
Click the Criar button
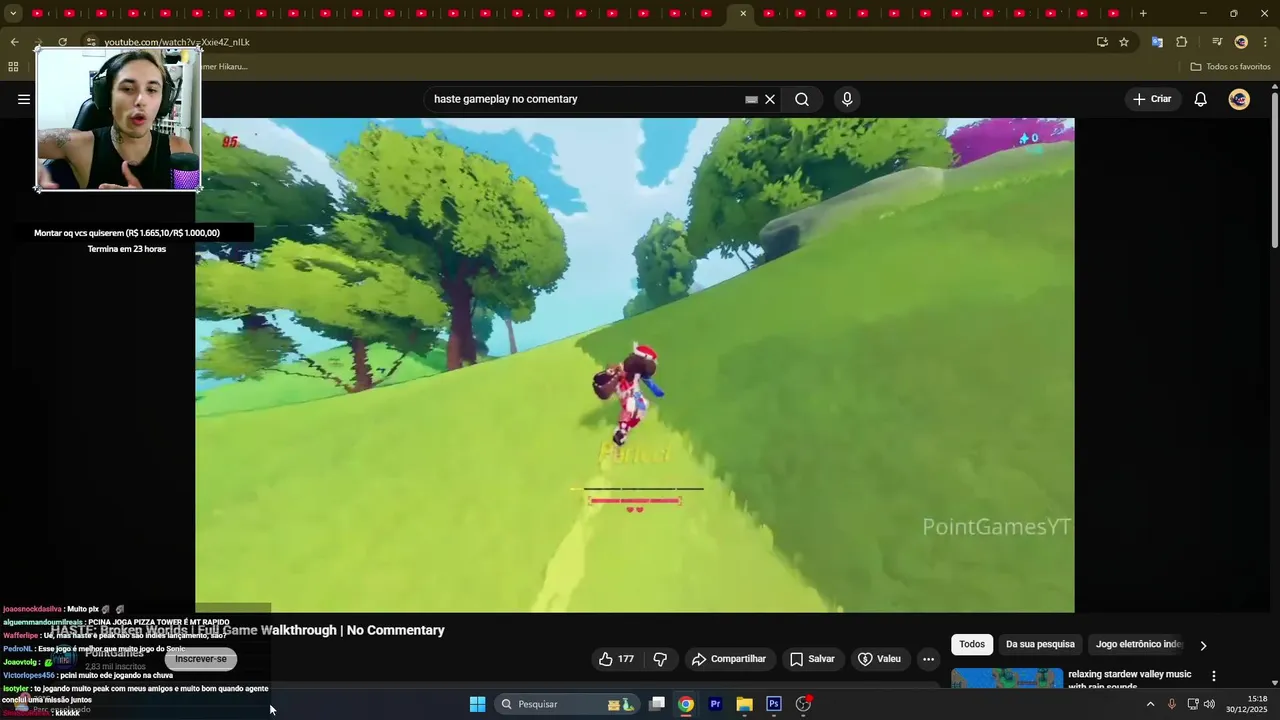(x=1151, y=99)
